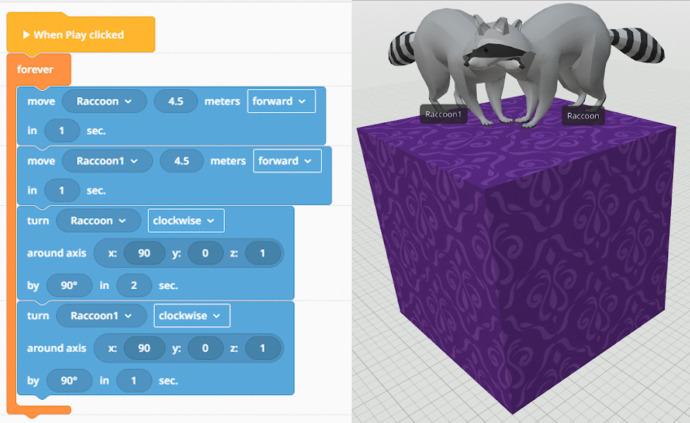Viewport: 690px width, 423px height.
Task: Click the distance field in Raccoon1 move block
Action: pyautogui.click(x=181, y=160)
